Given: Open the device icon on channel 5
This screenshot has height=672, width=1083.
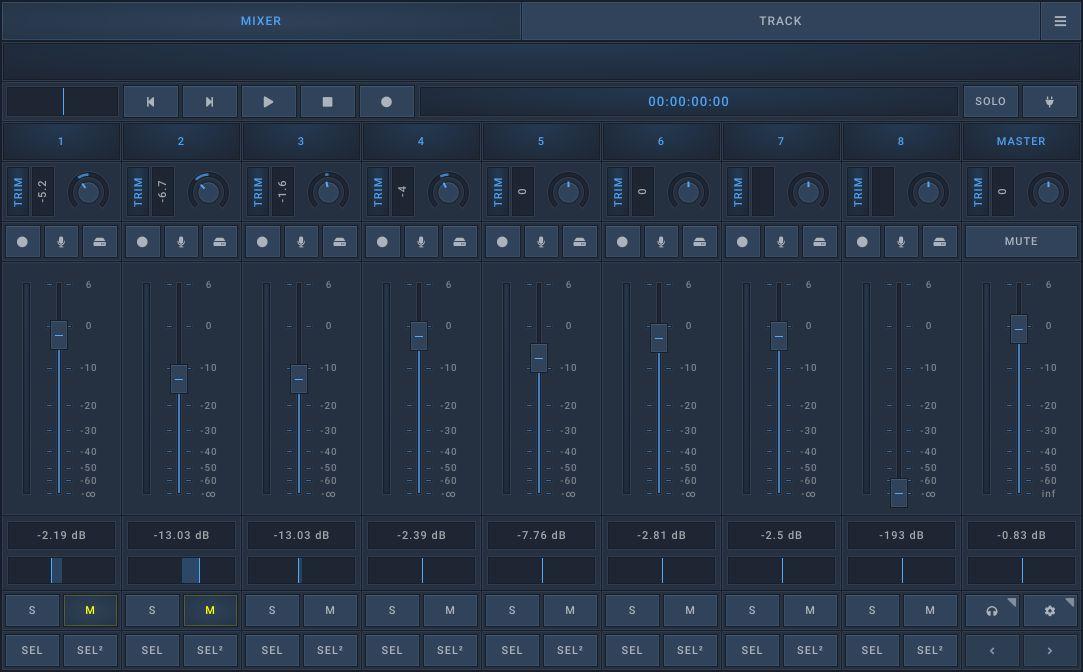Looking at the screenshot, I should click(x=579, y=242).
